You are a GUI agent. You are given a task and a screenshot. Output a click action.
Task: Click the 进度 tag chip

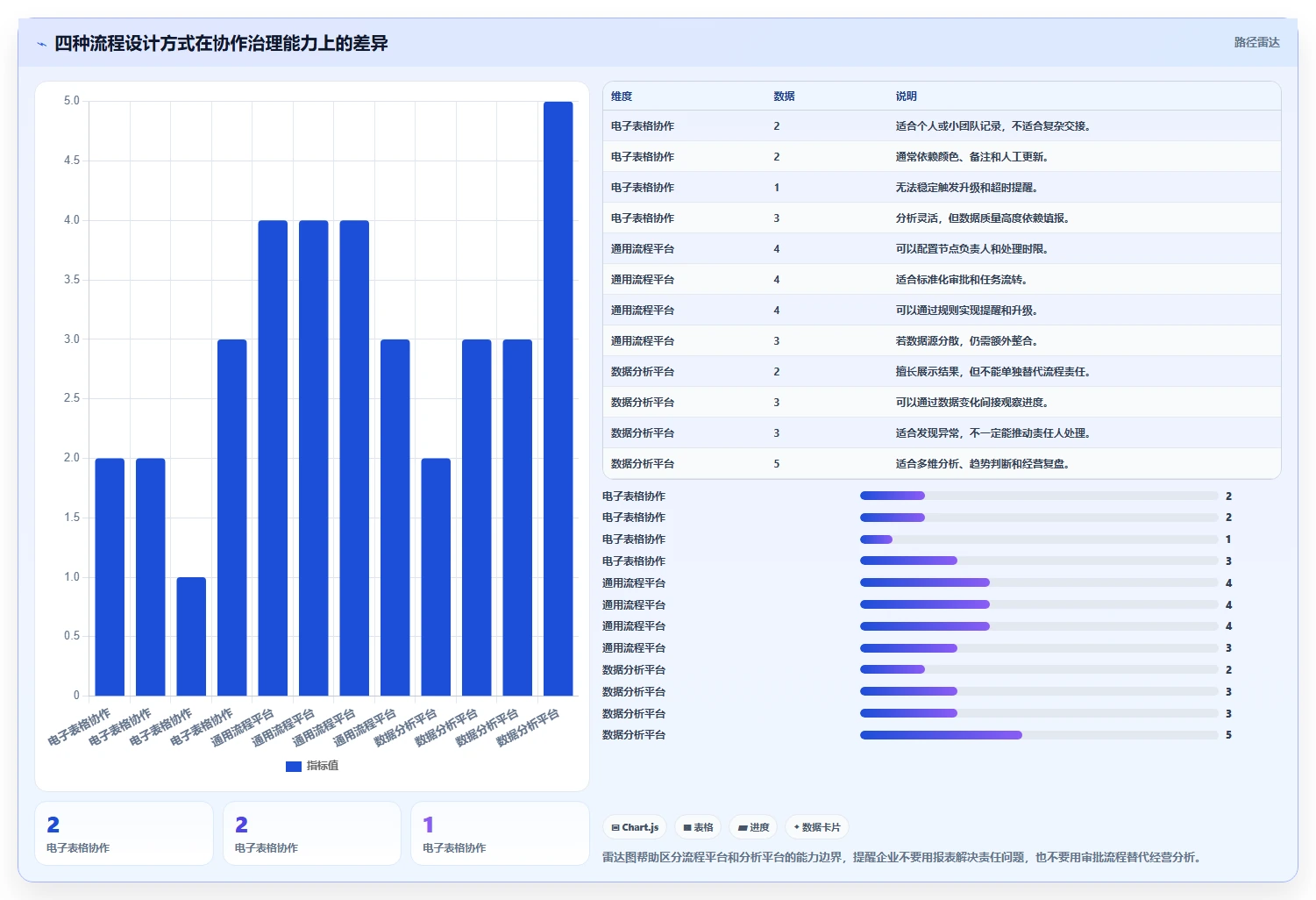[753, 827]
